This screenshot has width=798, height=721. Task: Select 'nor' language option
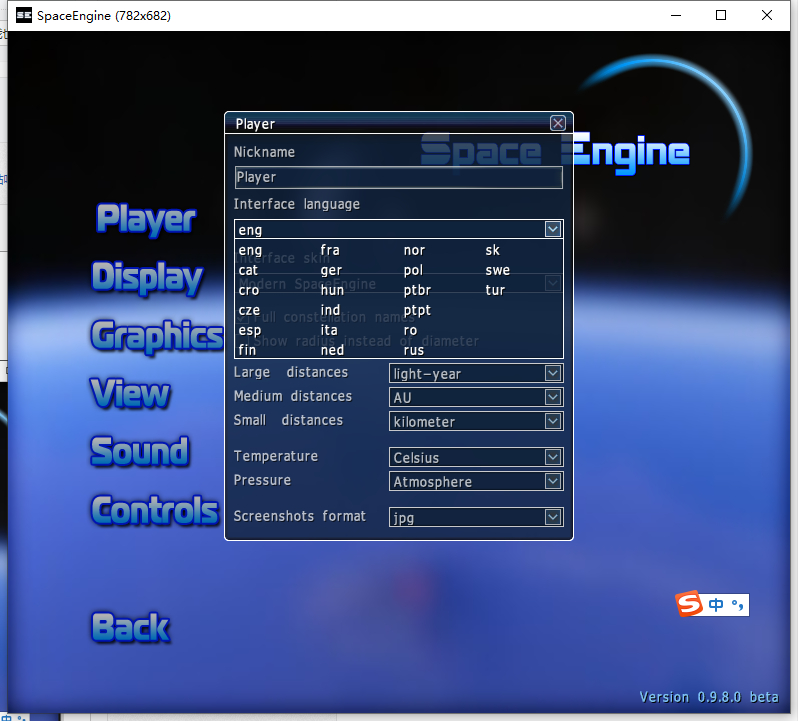[414, 250]
